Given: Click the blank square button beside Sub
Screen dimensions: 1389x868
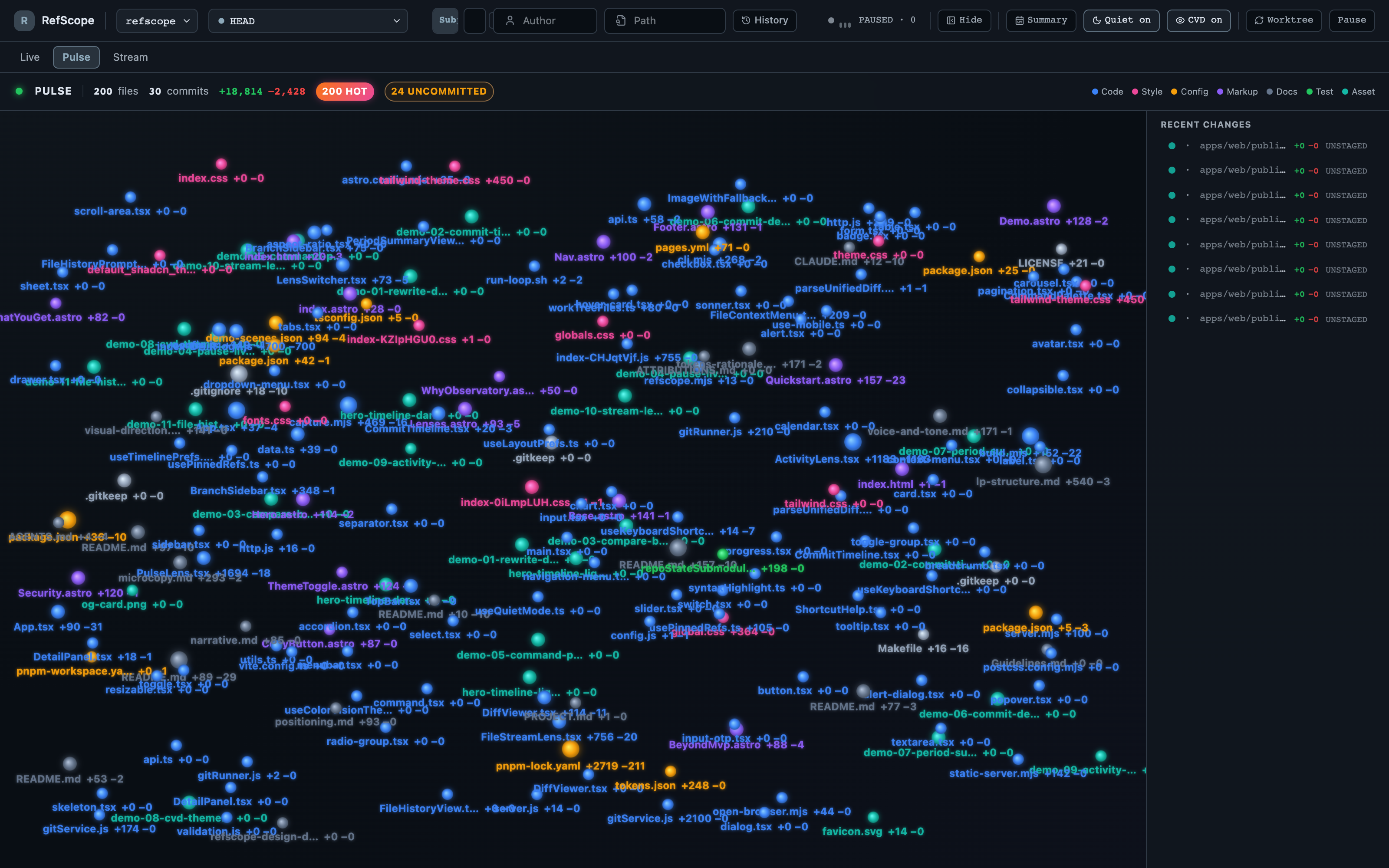Looking at the screenshot, I should 475,21.
